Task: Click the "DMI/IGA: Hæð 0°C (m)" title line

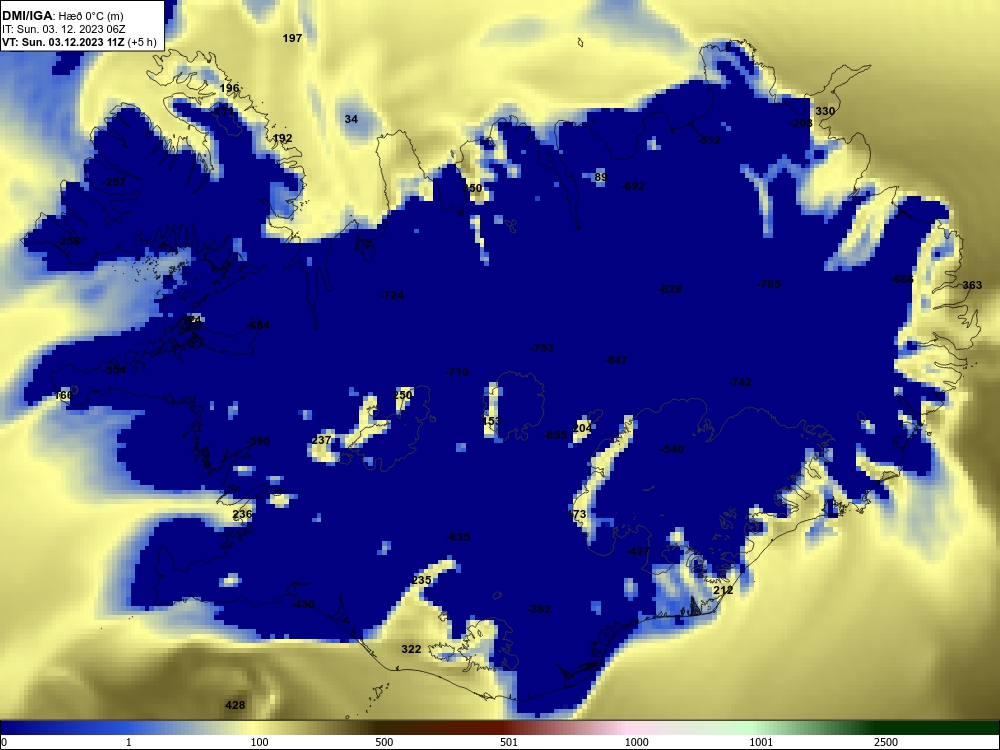Action: [62, 16]
